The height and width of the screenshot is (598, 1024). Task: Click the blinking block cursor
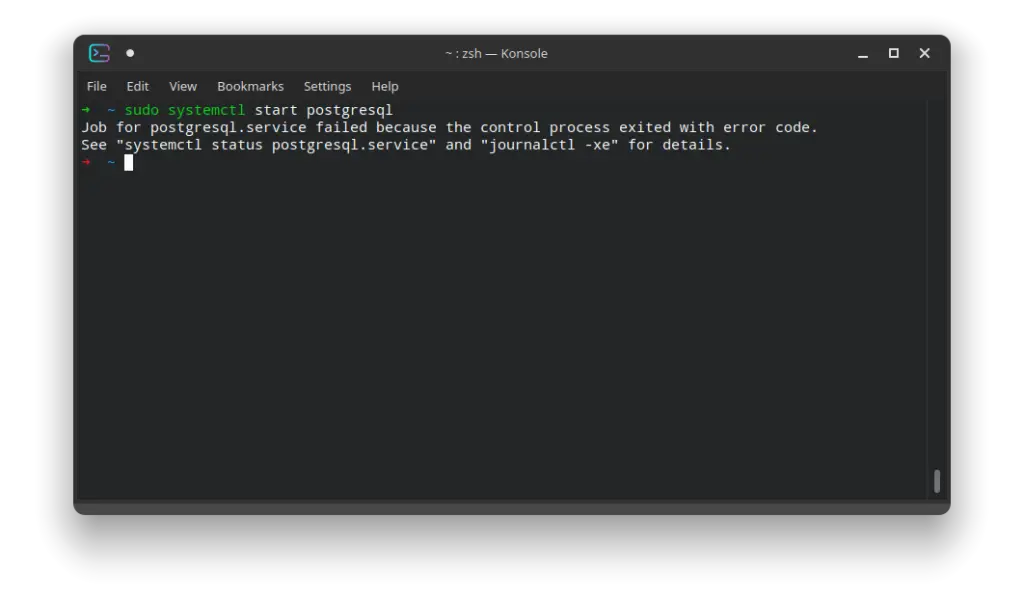(128, 162)
